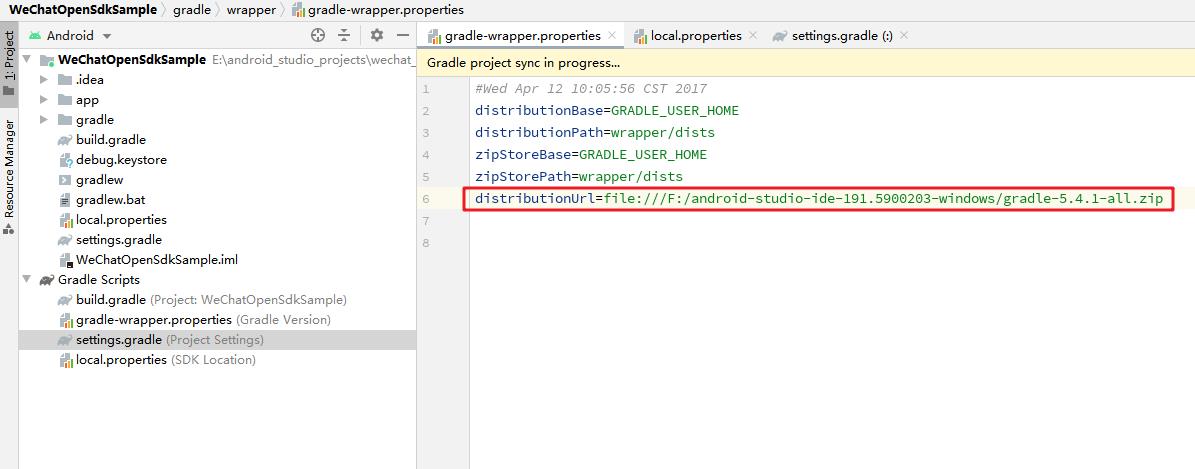Open the Android view dropdown

(x=107, y=36)
